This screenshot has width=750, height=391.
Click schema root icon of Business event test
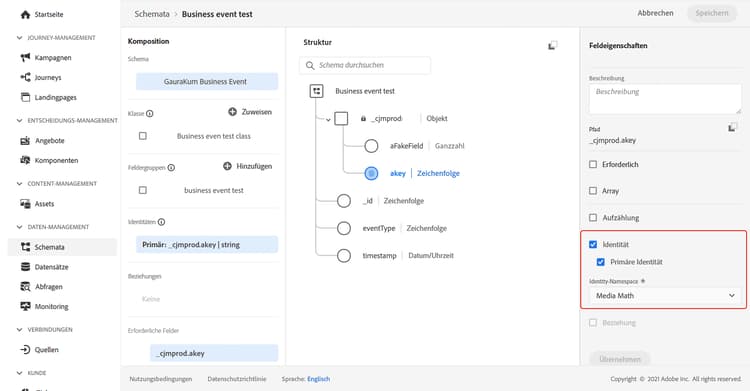tap(317, 91)
